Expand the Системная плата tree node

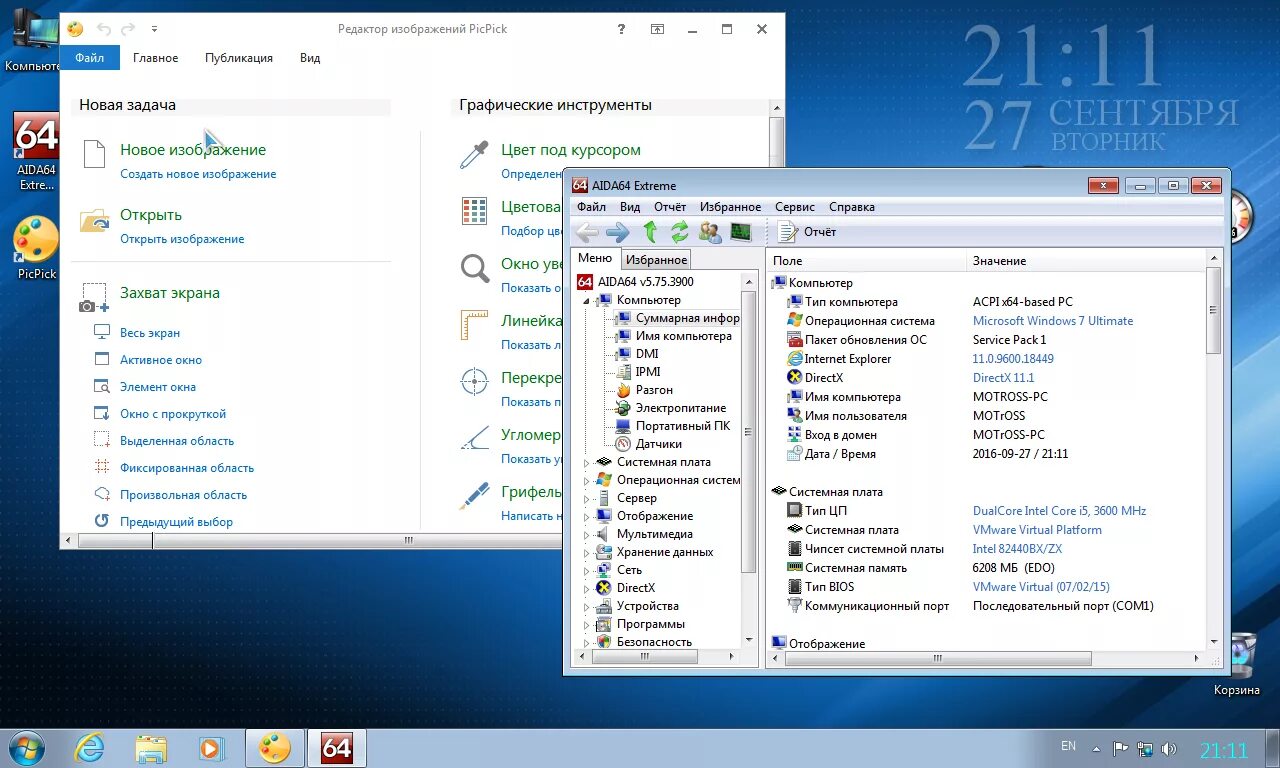(587, 462)
